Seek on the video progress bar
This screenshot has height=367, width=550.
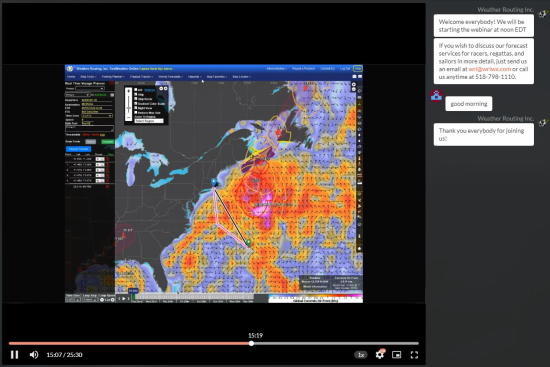point(214,343)
